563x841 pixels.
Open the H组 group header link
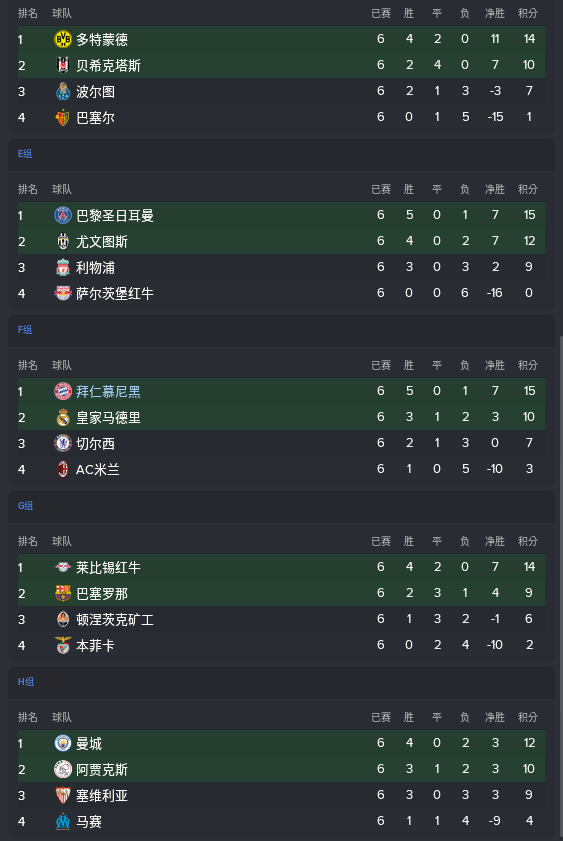click(26, 682)
